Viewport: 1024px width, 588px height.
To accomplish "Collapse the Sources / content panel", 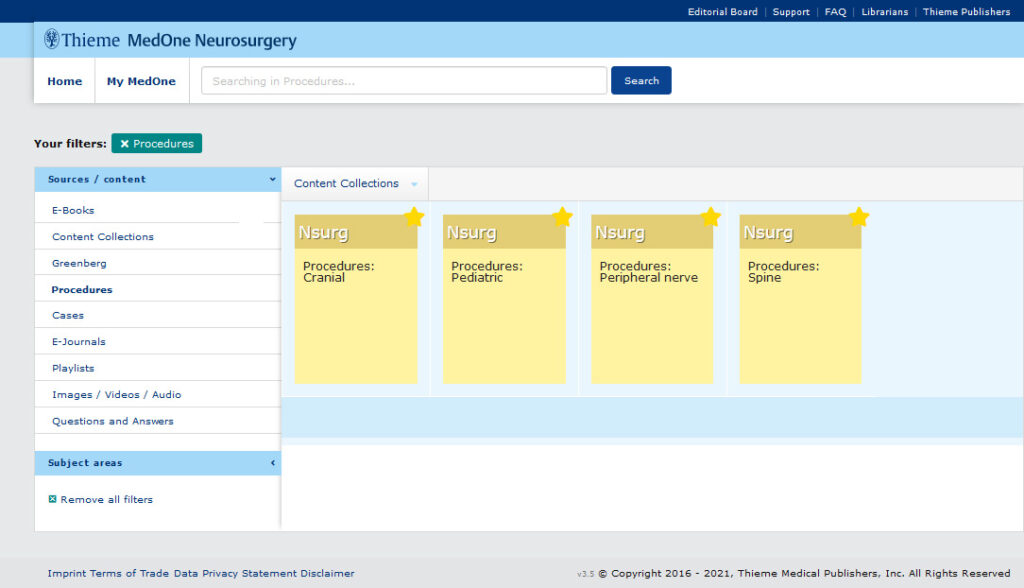I will (x=270, y=179).
